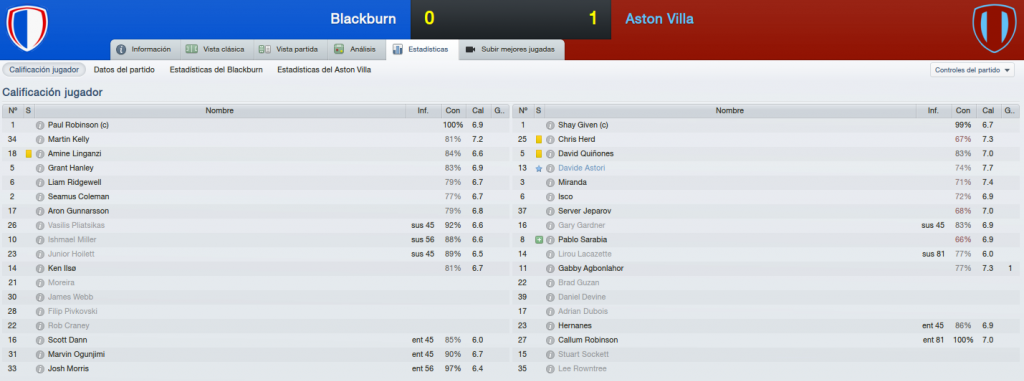Select Subir mejores jugadas tab
The height and width of the screenshot is (381, 1024).
click(511, 49)
